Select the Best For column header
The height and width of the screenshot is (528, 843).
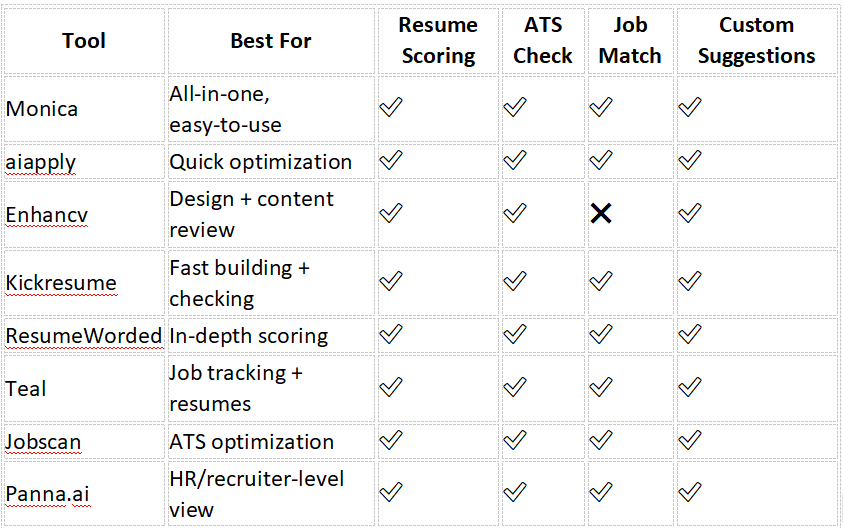point(271,41)
